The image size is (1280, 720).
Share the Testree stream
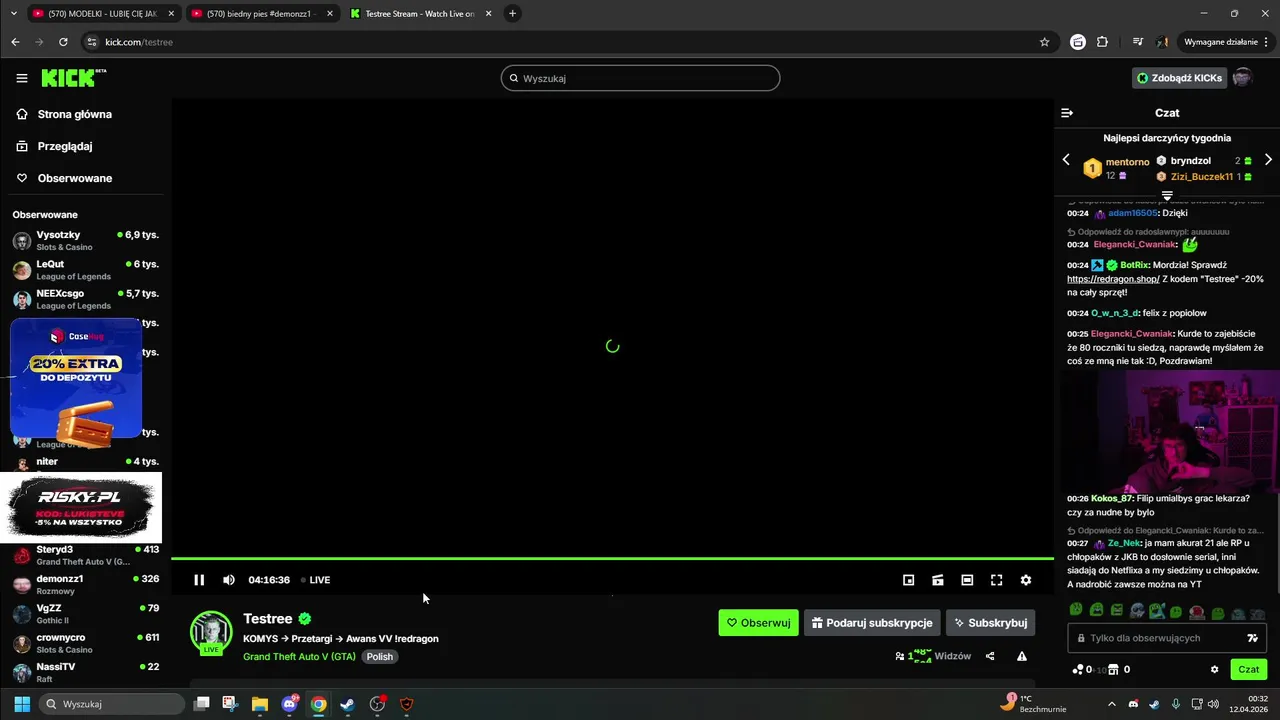tap(990, 656)
